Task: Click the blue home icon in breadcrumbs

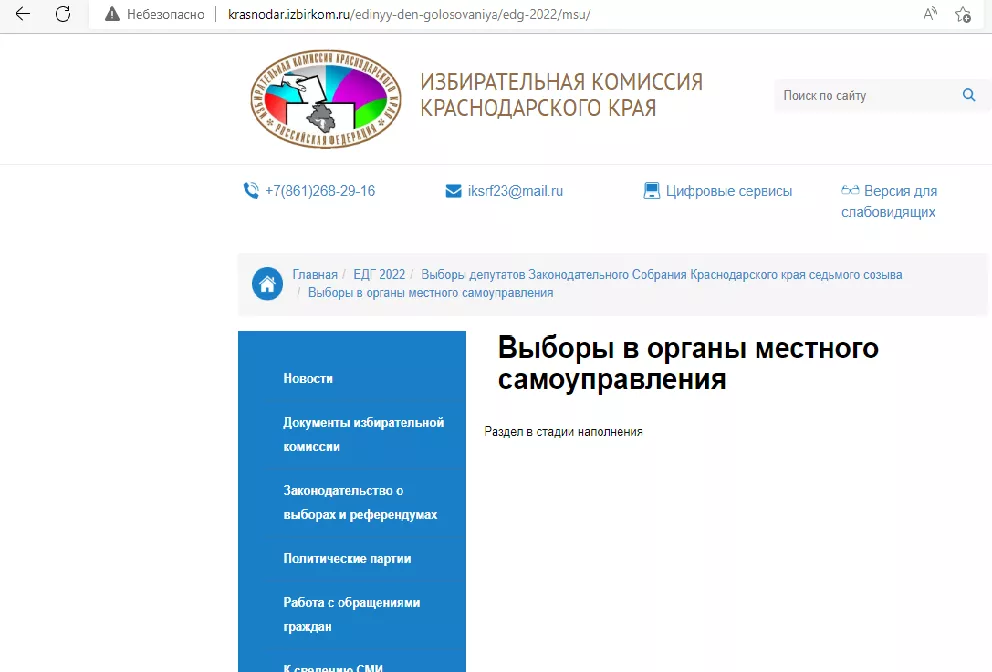Action: click(267, 283)
